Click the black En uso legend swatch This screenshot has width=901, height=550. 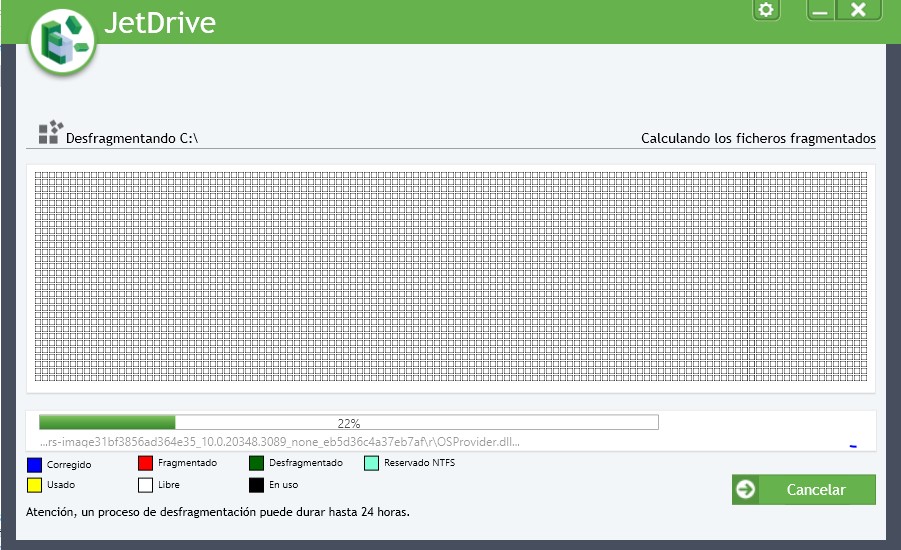(256, 486)
